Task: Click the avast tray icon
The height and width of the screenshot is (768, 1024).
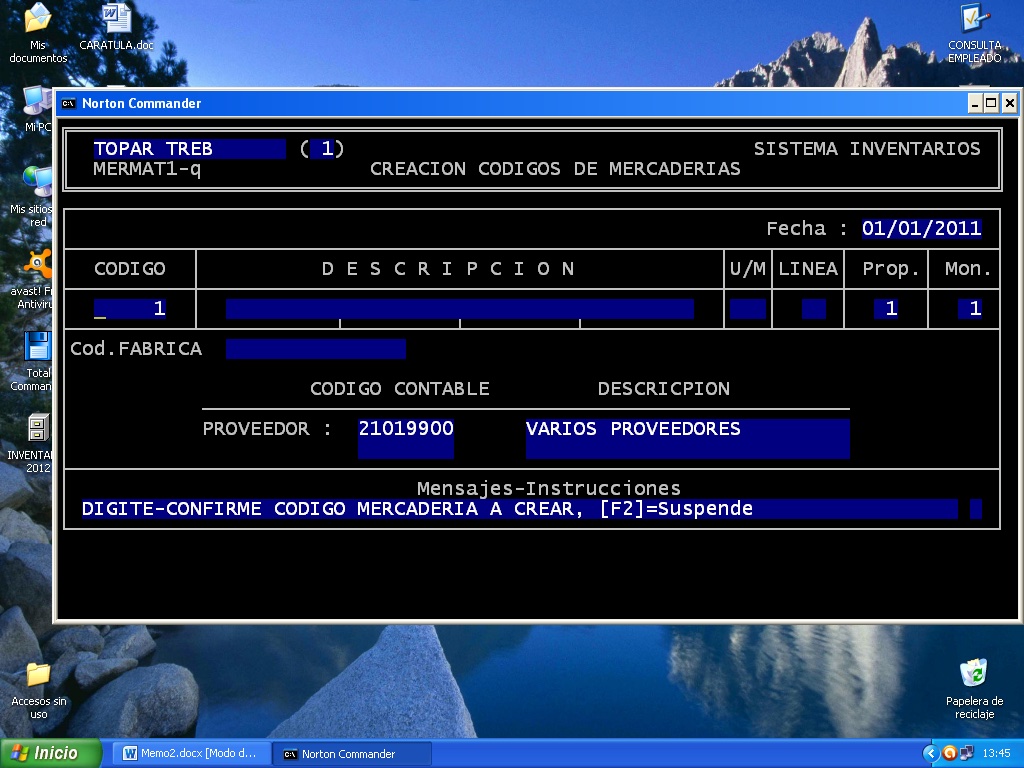Action: (x=949, y=753)
